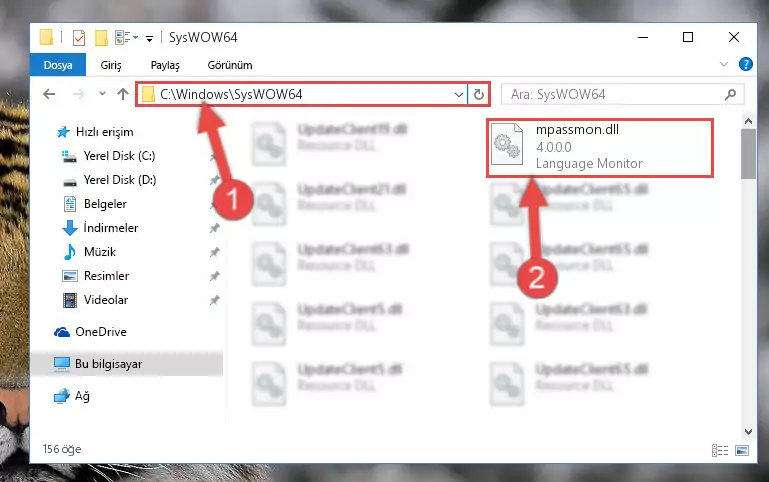Unpin İndirmeler from quick access
Screen dimensions: 769x482
coord(214,228)
